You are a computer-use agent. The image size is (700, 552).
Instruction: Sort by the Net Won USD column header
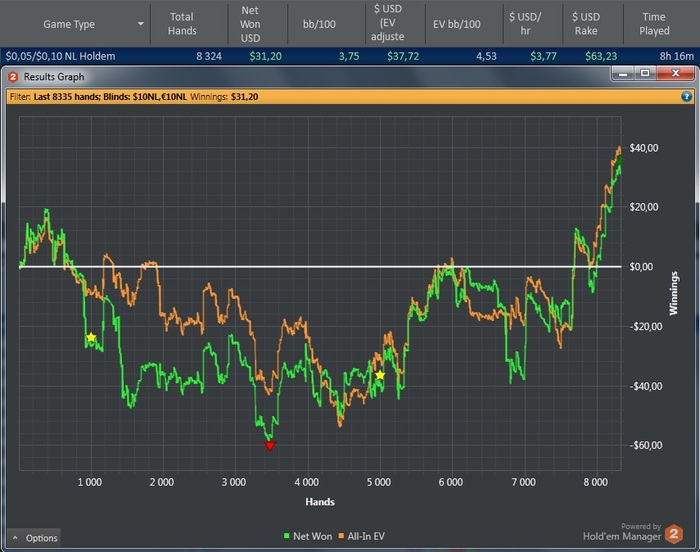coord(258,24)
